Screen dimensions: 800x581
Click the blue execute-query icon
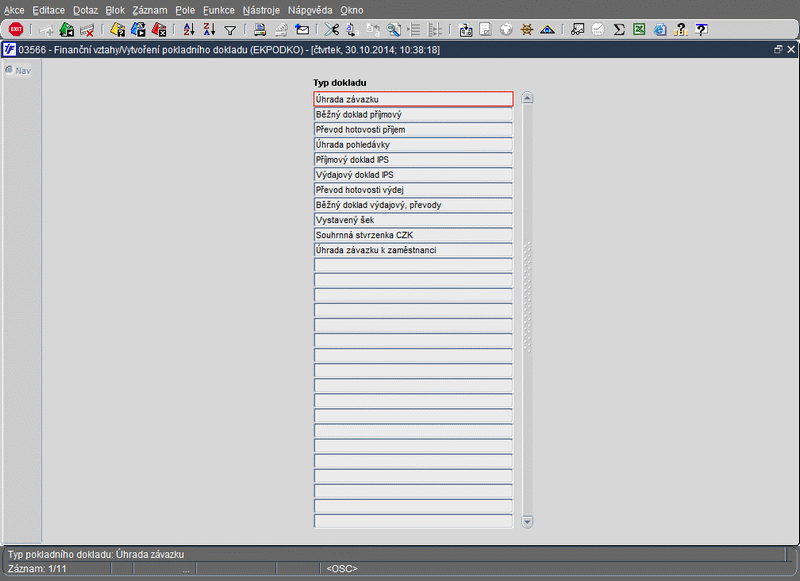pyautogui.click(x=138, y=30)
